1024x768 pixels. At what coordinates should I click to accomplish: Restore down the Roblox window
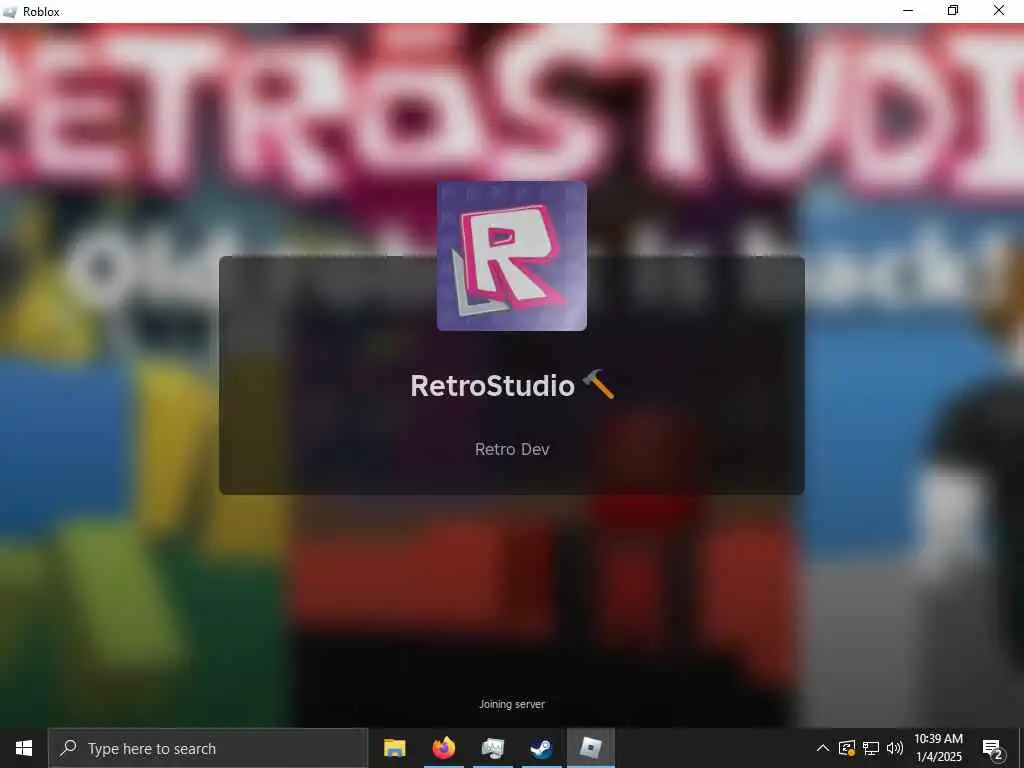953,11
